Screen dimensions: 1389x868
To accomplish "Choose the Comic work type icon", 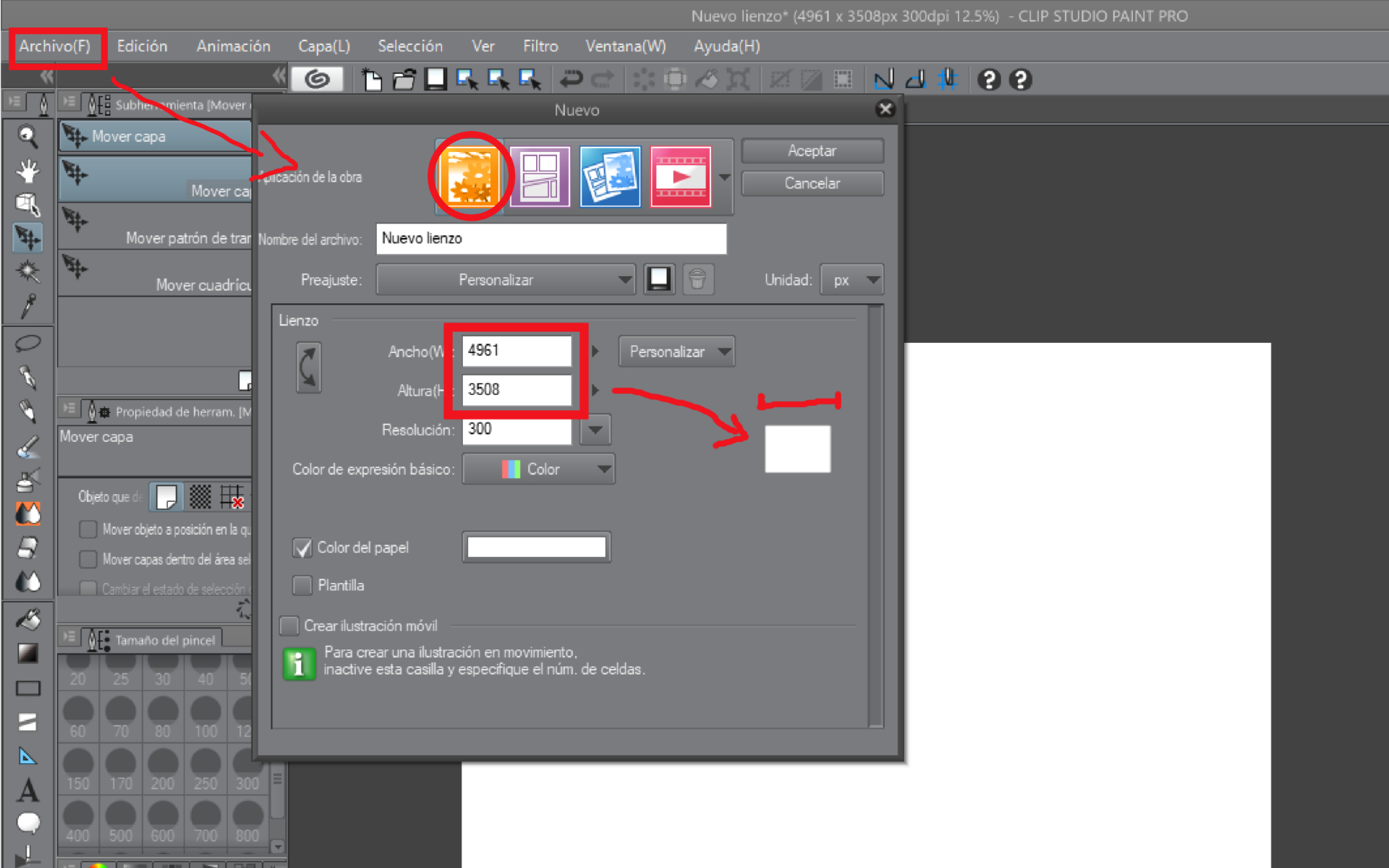I will [x=540, y=176].
